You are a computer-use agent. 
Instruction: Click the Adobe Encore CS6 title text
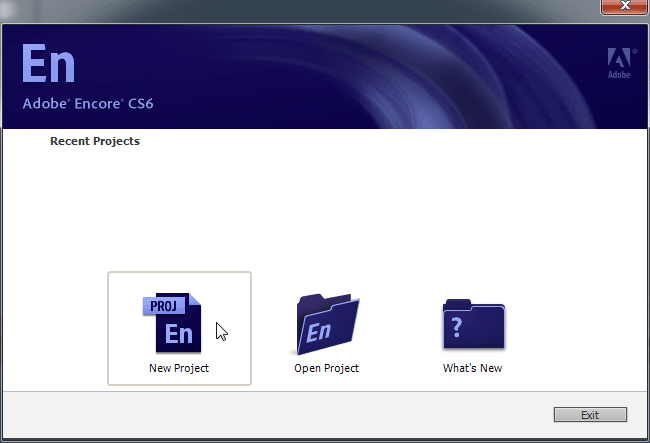coord(88,104)
